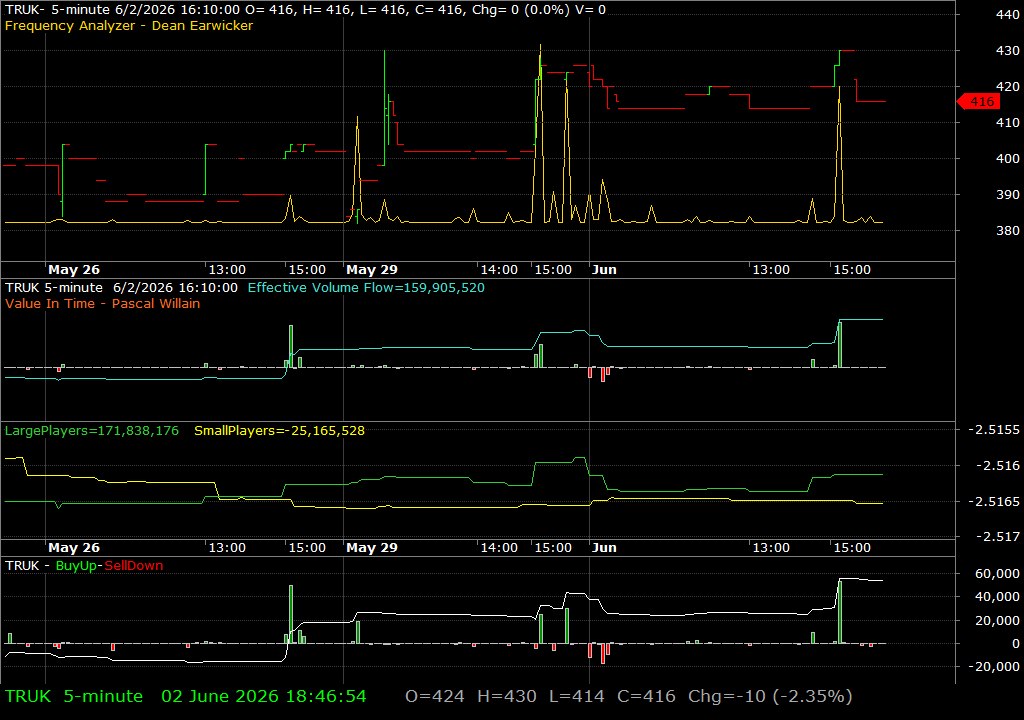This screenshot has height=720, width=1024.
Task: Click the 380 price axis label
Action: tap(1007, 230)
